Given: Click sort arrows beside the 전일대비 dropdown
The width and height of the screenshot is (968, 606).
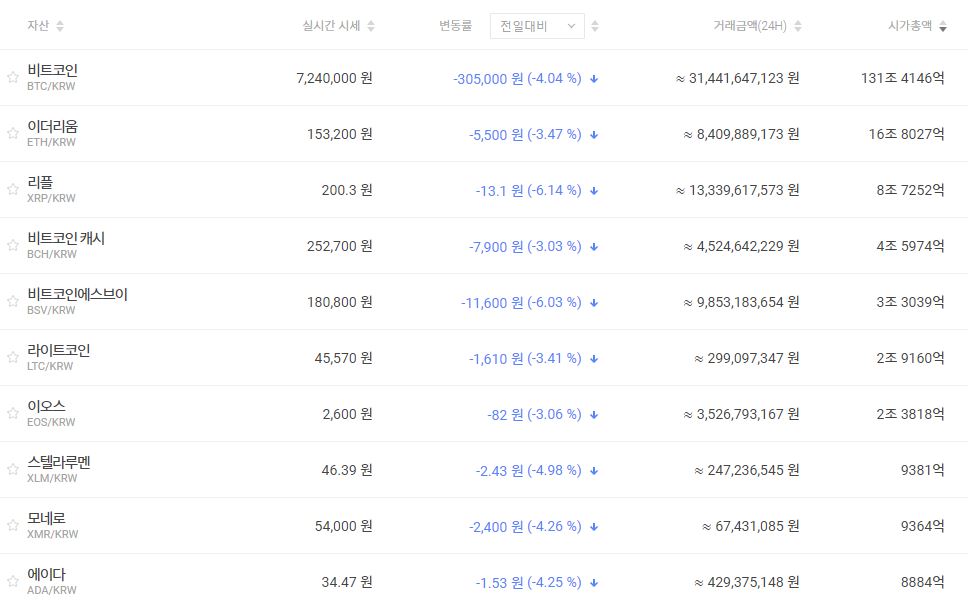Looking at the screenshot, I should [596, 26].
